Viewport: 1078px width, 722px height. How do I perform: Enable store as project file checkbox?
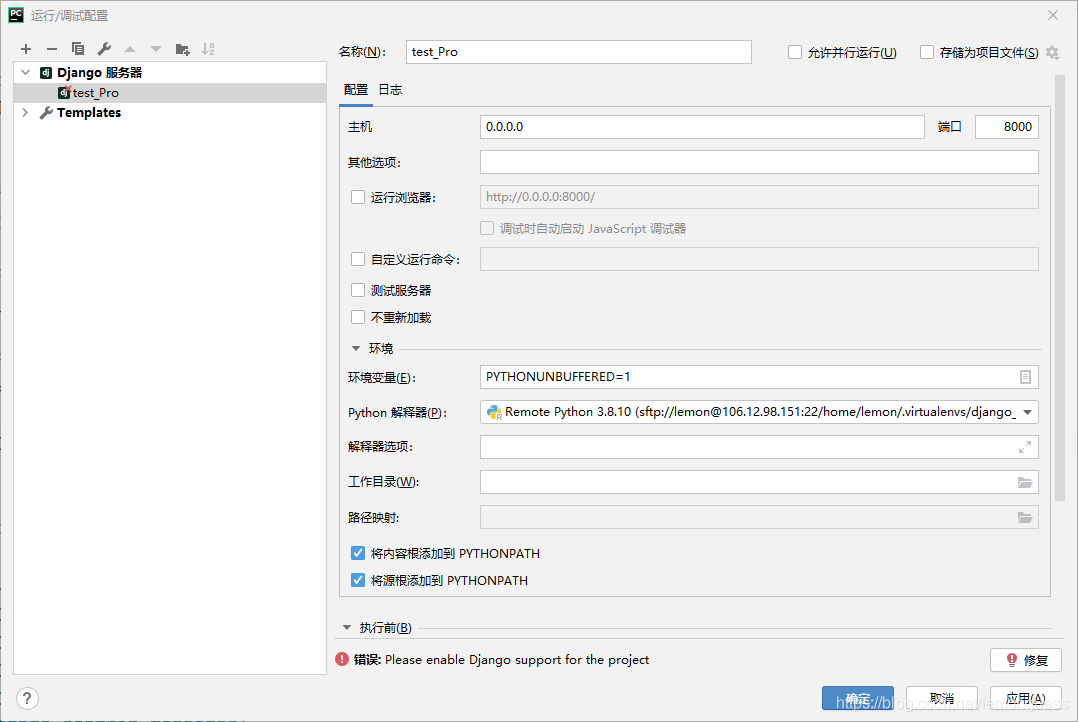tap(927, 52)
